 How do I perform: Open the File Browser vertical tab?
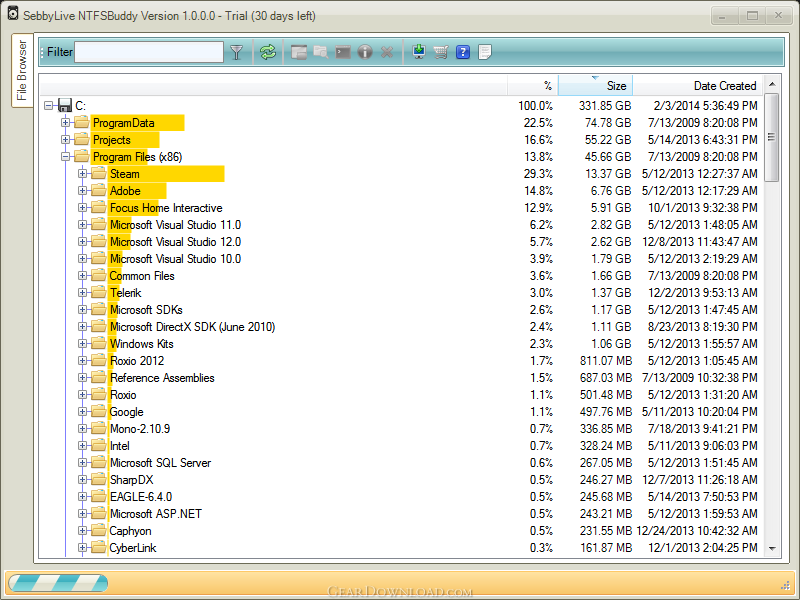coord(22,70)
